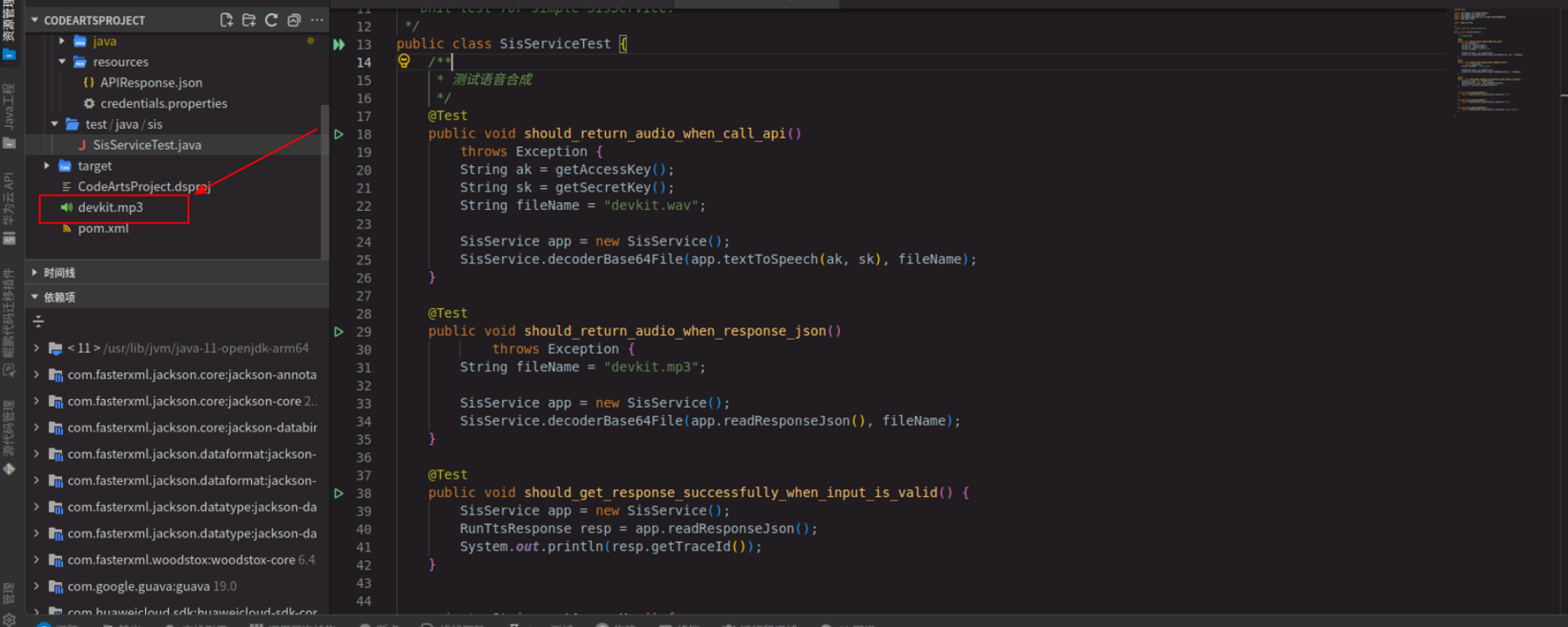Open APIResponse.json file
Image resolution: width=1568 pixels, height=627 pixels.
pos(151,83)
